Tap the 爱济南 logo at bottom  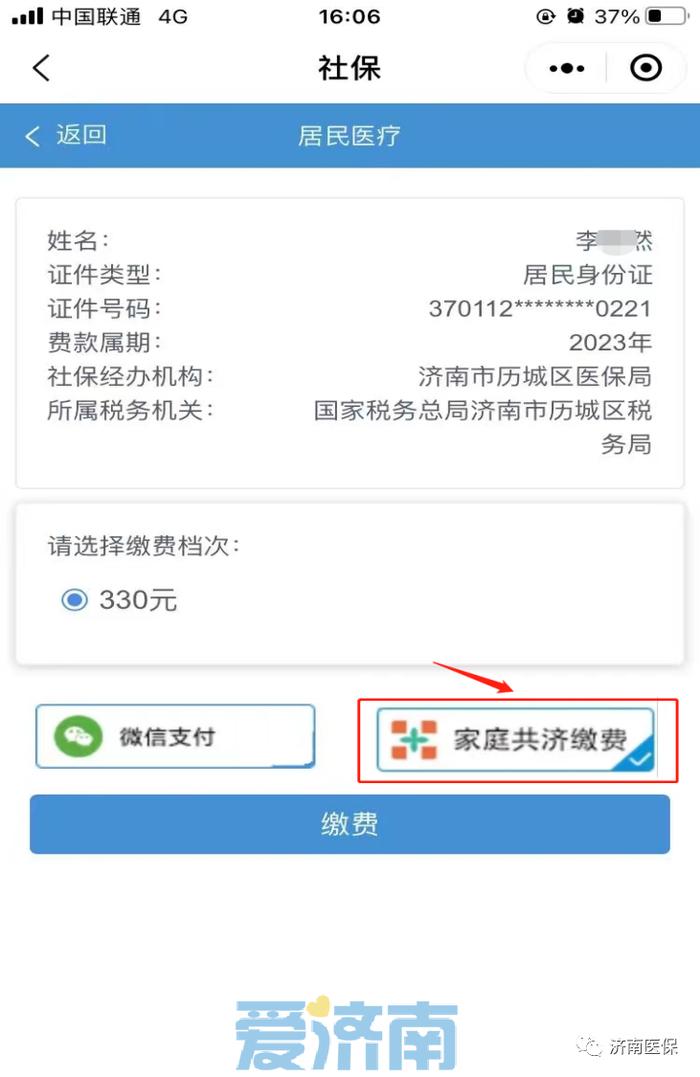pyautogui.click(x=347, y=1034)
